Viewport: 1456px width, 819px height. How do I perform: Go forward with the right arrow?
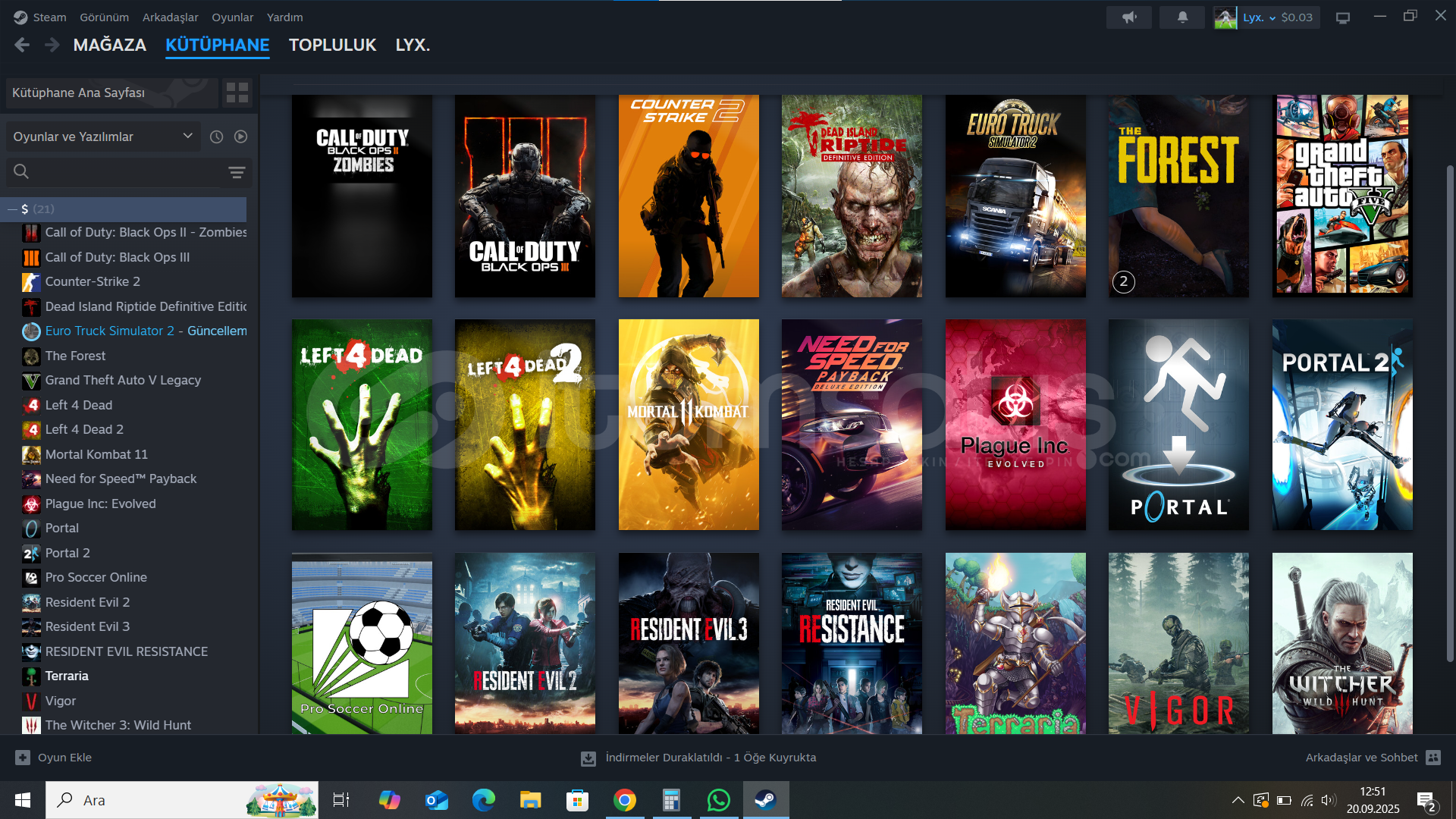click(x=52, y=45)
